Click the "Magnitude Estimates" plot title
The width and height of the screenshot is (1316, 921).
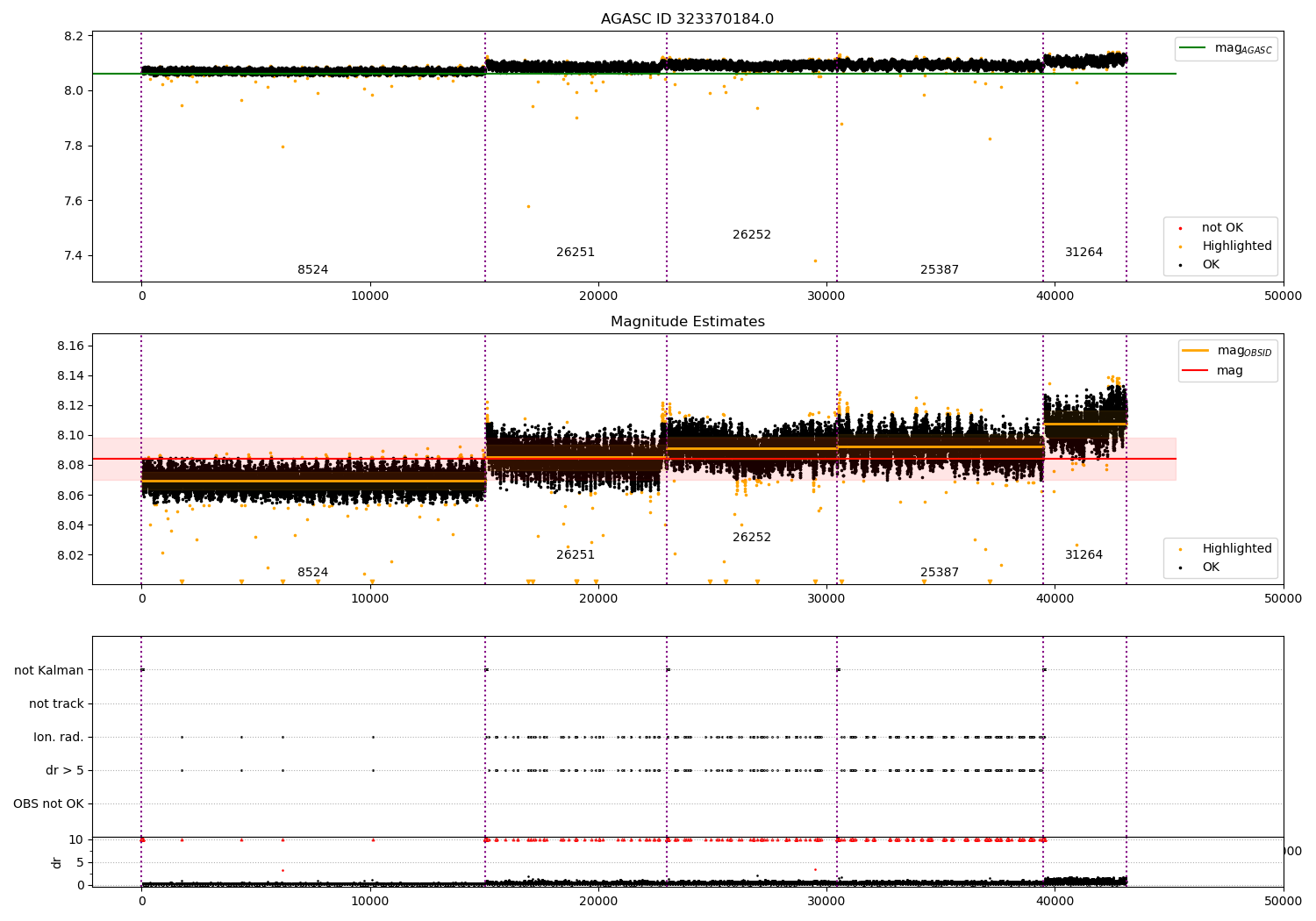687,322
